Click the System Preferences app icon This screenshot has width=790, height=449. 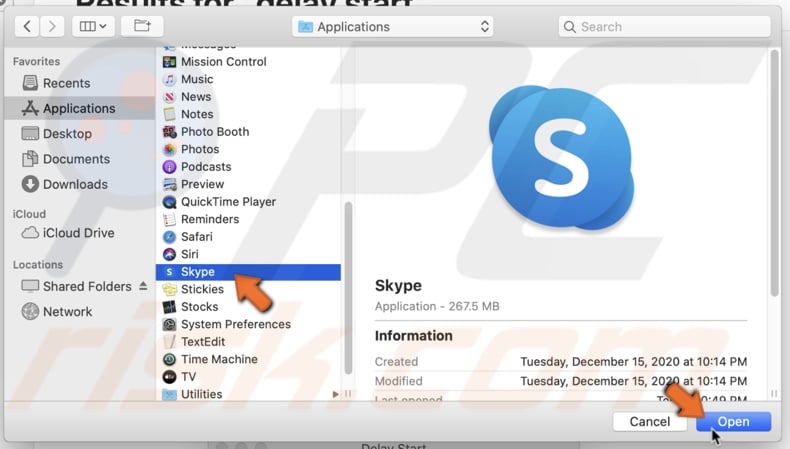169,324
